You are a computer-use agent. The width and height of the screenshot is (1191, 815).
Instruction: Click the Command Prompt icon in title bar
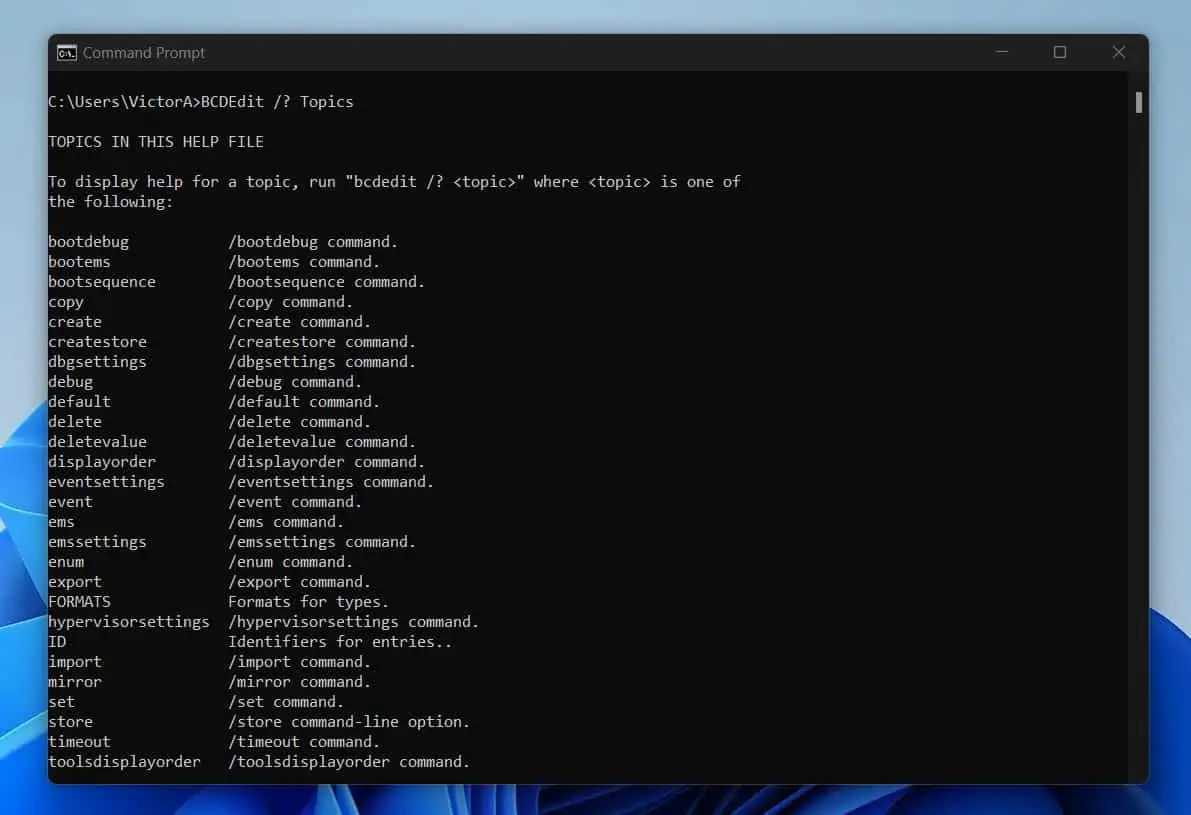67,52
